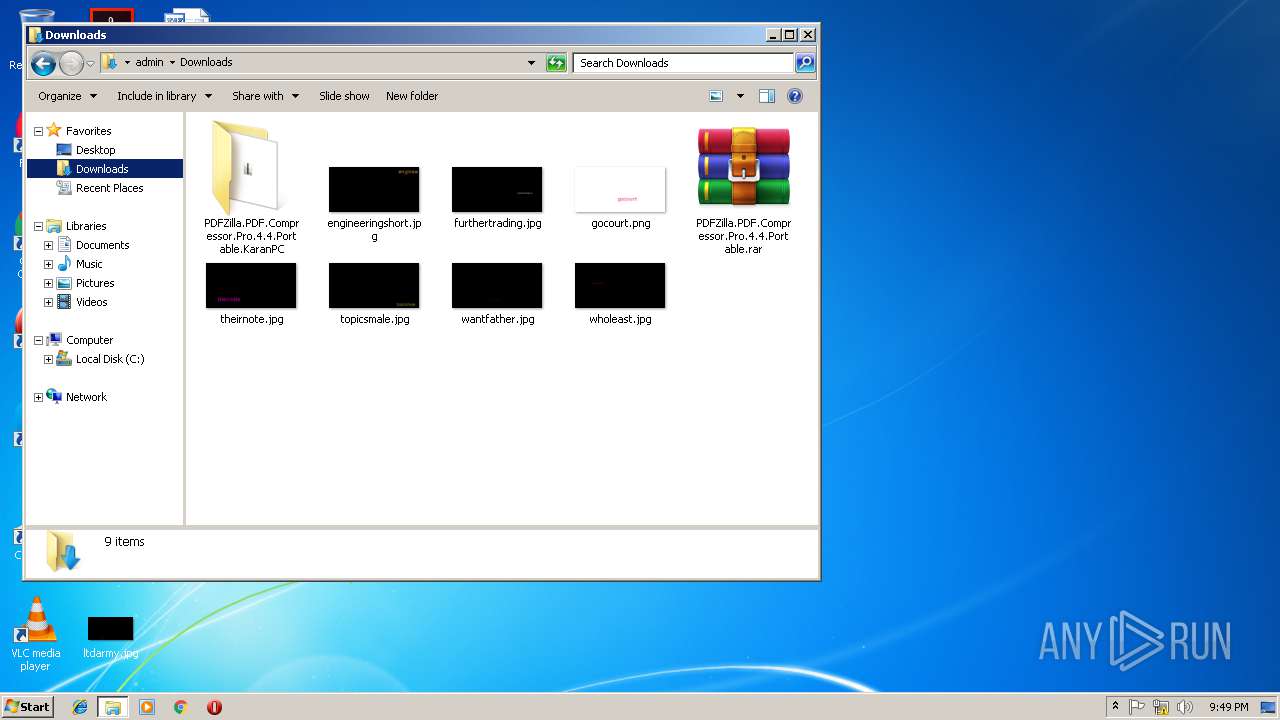Select VLC media player desktop shortcut
This screenshot has height=720, width=1280.
click(35, 634)
